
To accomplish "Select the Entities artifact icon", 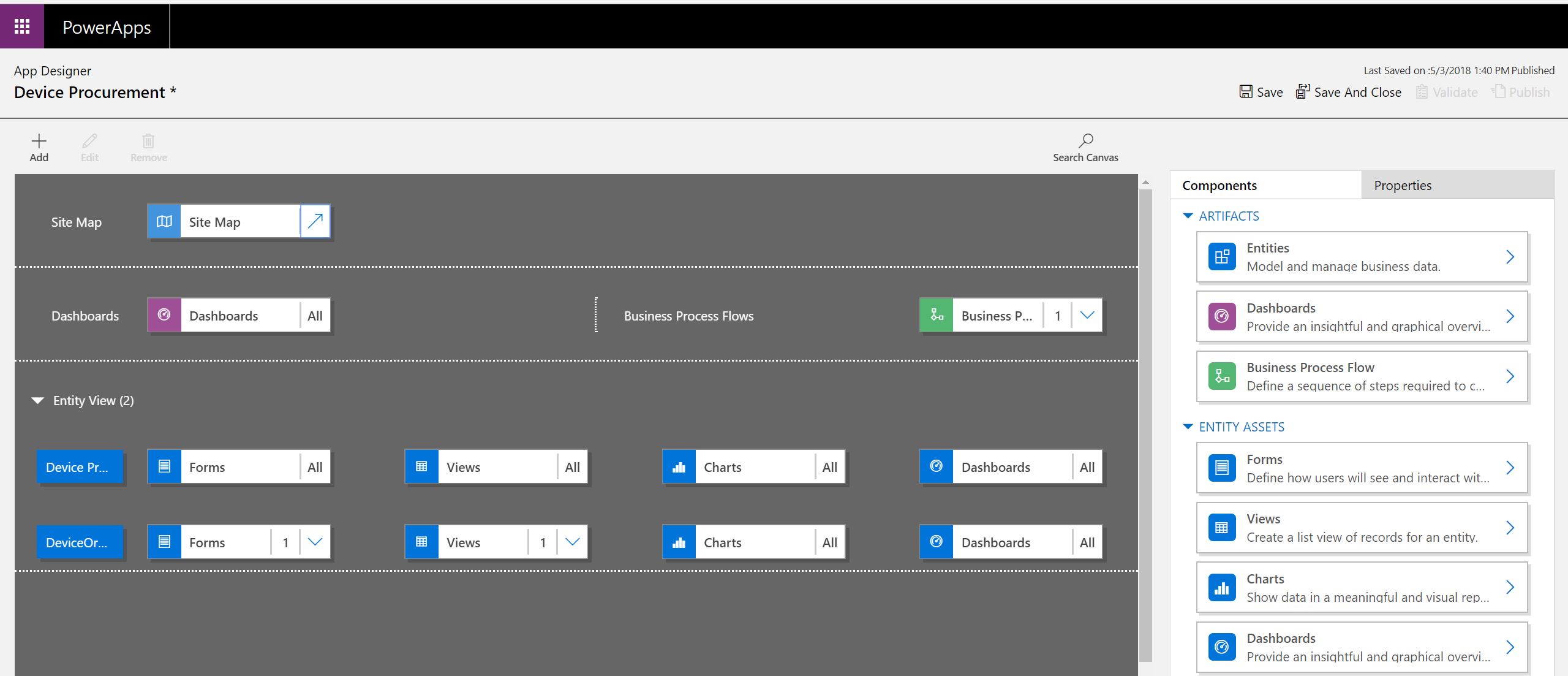I will 1222,256.
